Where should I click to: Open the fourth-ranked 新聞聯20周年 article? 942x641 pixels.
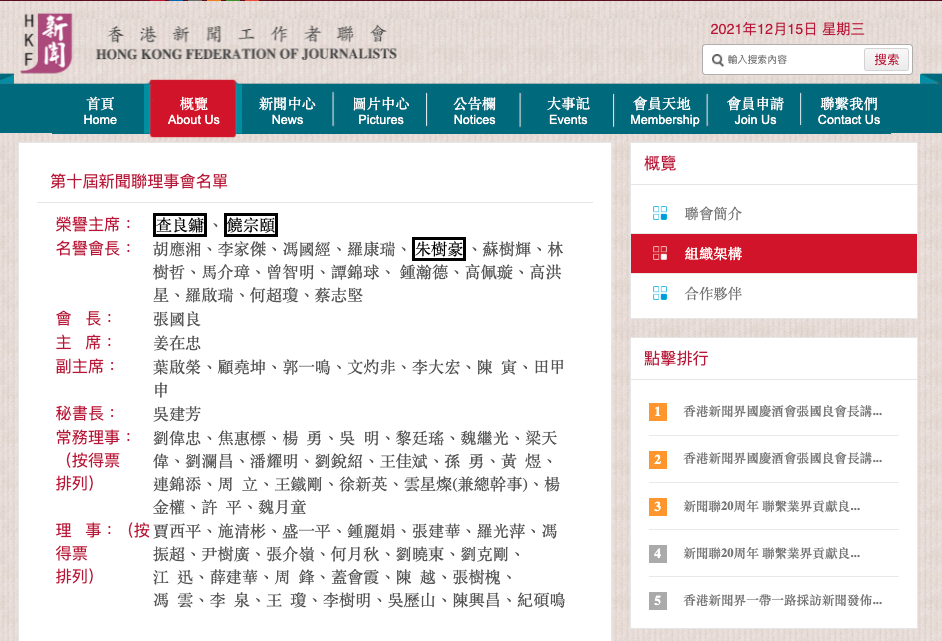point(771,553)
